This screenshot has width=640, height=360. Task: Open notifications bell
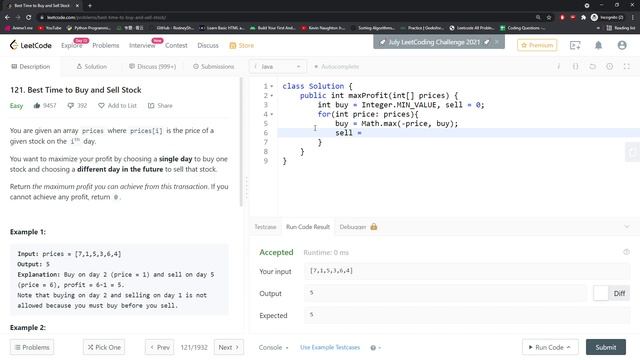coord(598,45)
